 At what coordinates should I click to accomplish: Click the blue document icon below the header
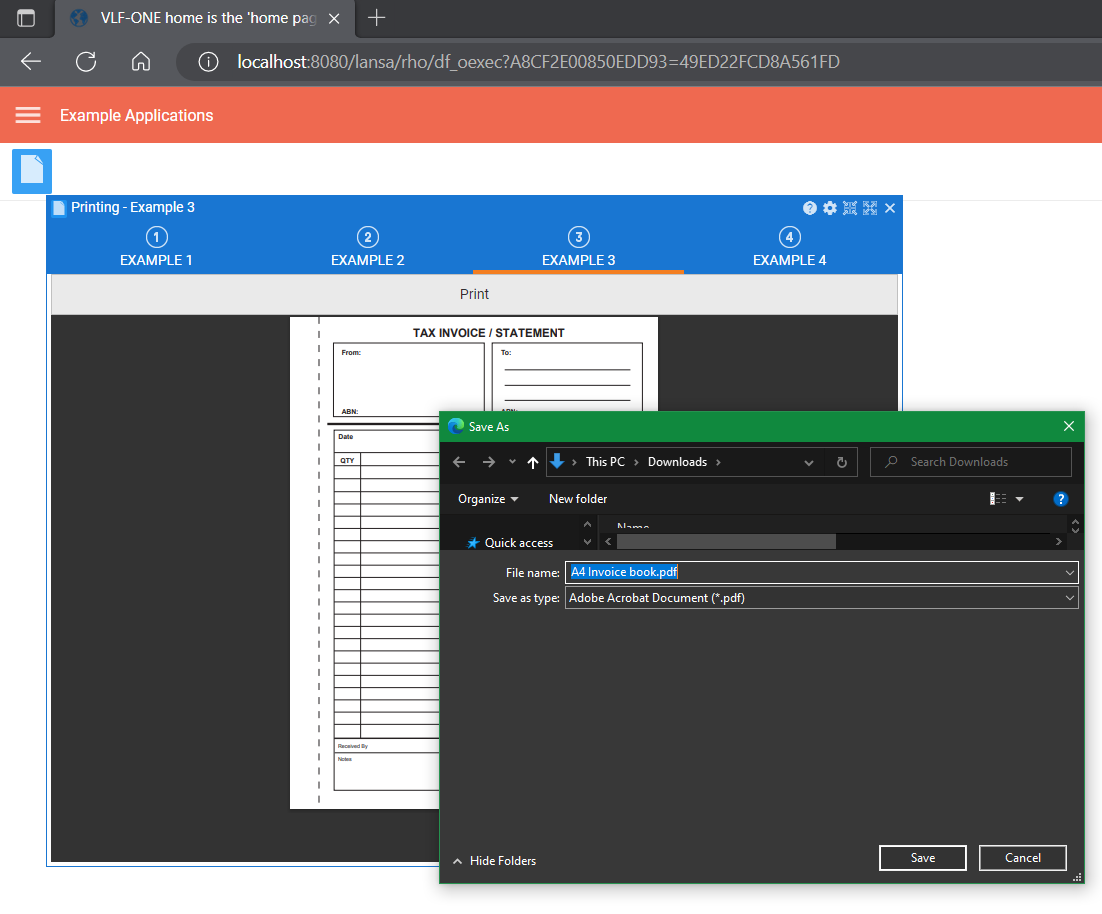[32, 171]
